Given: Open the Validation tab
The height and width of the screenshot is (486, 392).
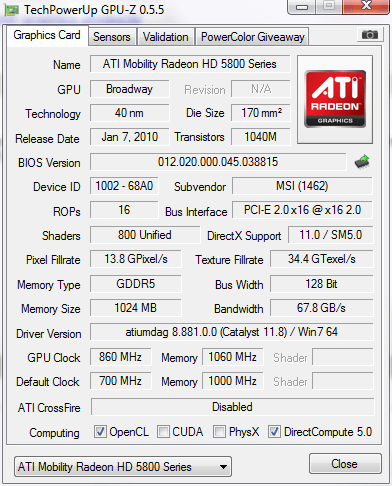Looking at the screenshot, I should click(166, 37).
